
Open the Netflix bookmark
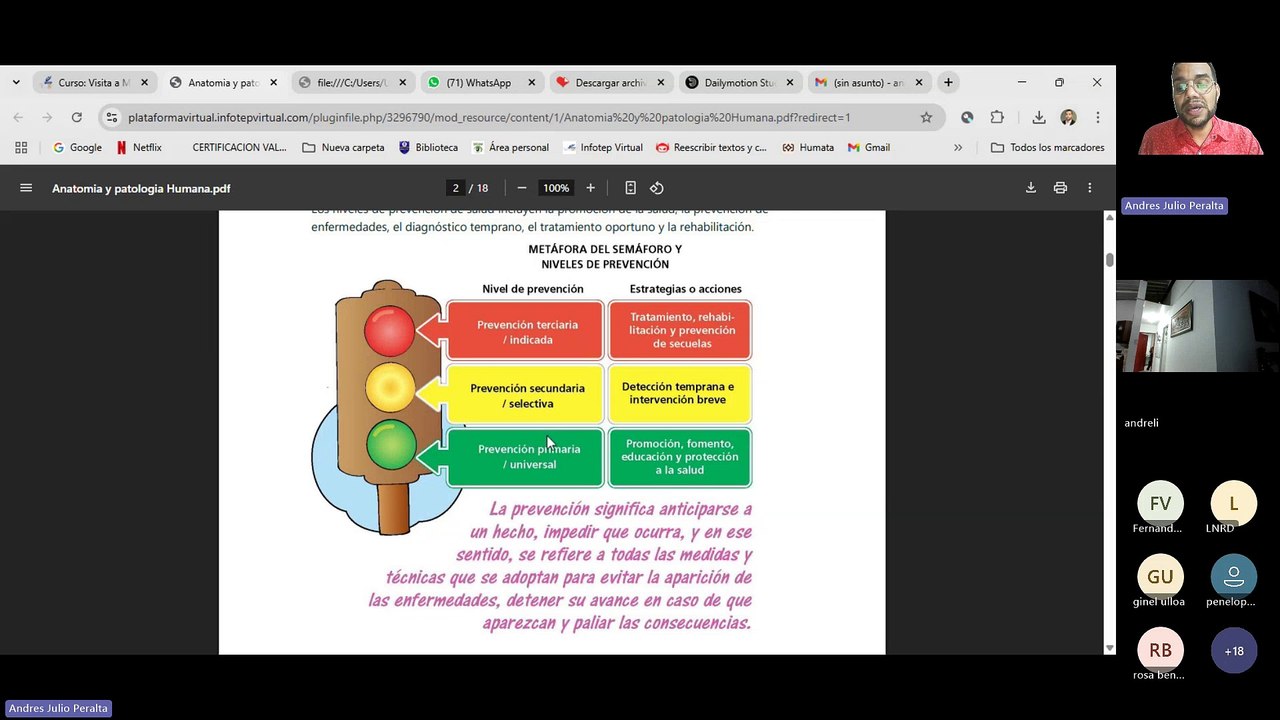[138, 147]
